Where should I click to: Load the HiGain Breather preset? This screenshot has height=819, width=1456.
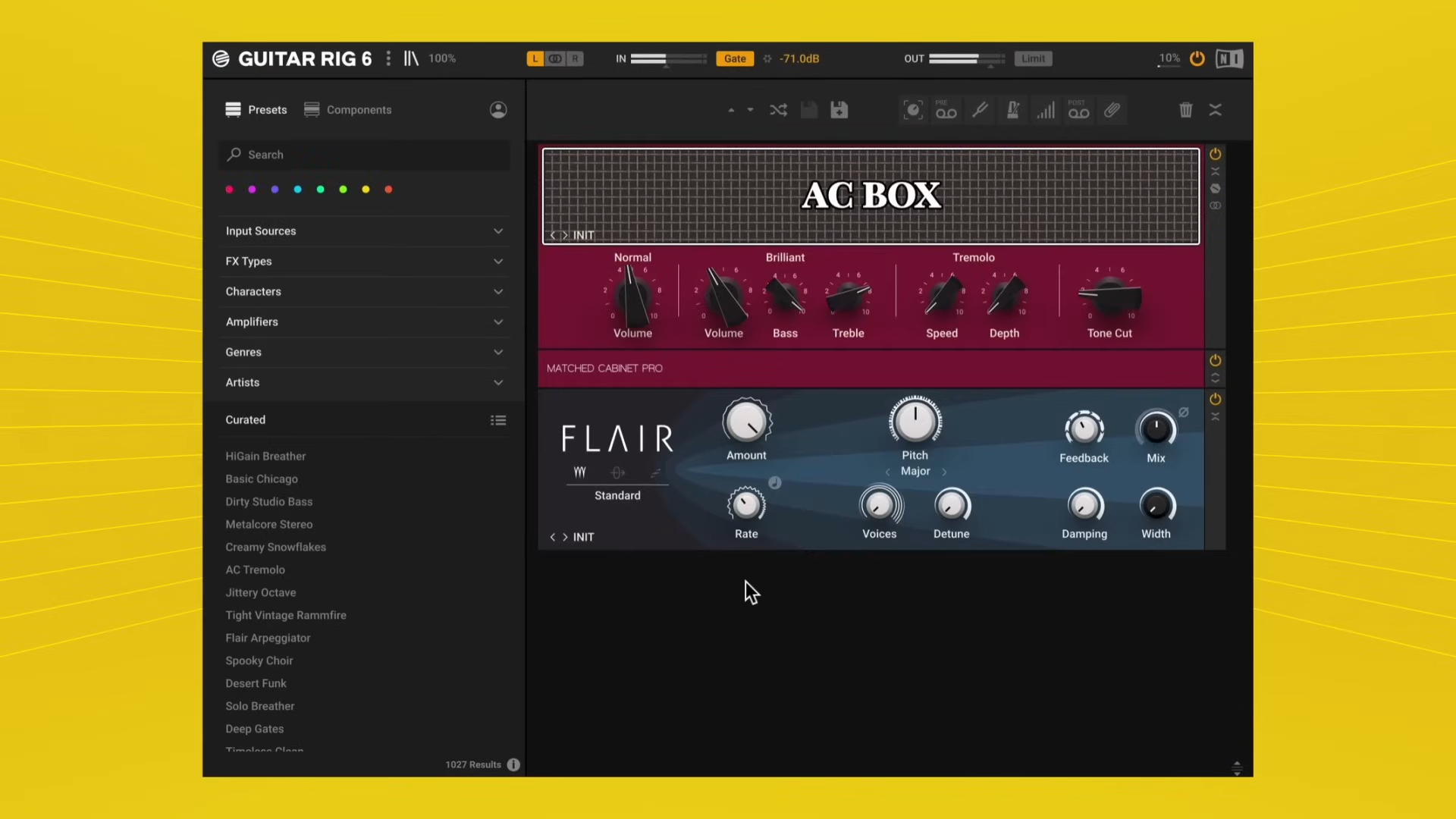[x=265, y=456]
